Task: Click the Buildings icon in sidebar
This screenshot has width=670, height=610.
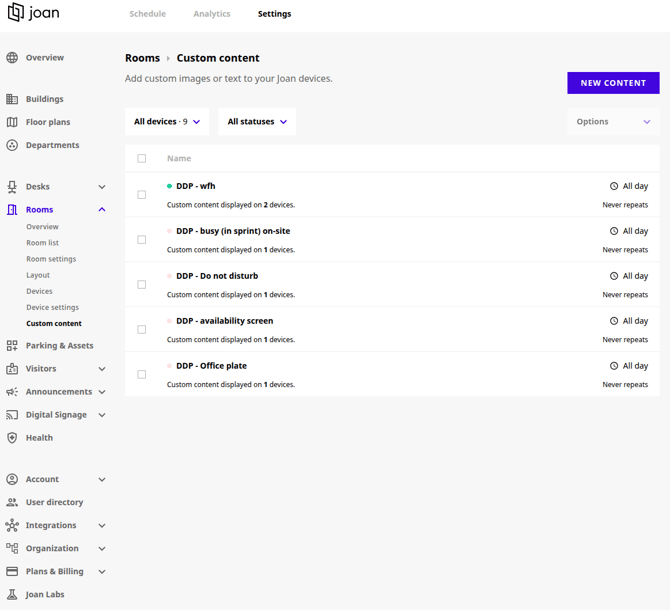Action: 12,99
